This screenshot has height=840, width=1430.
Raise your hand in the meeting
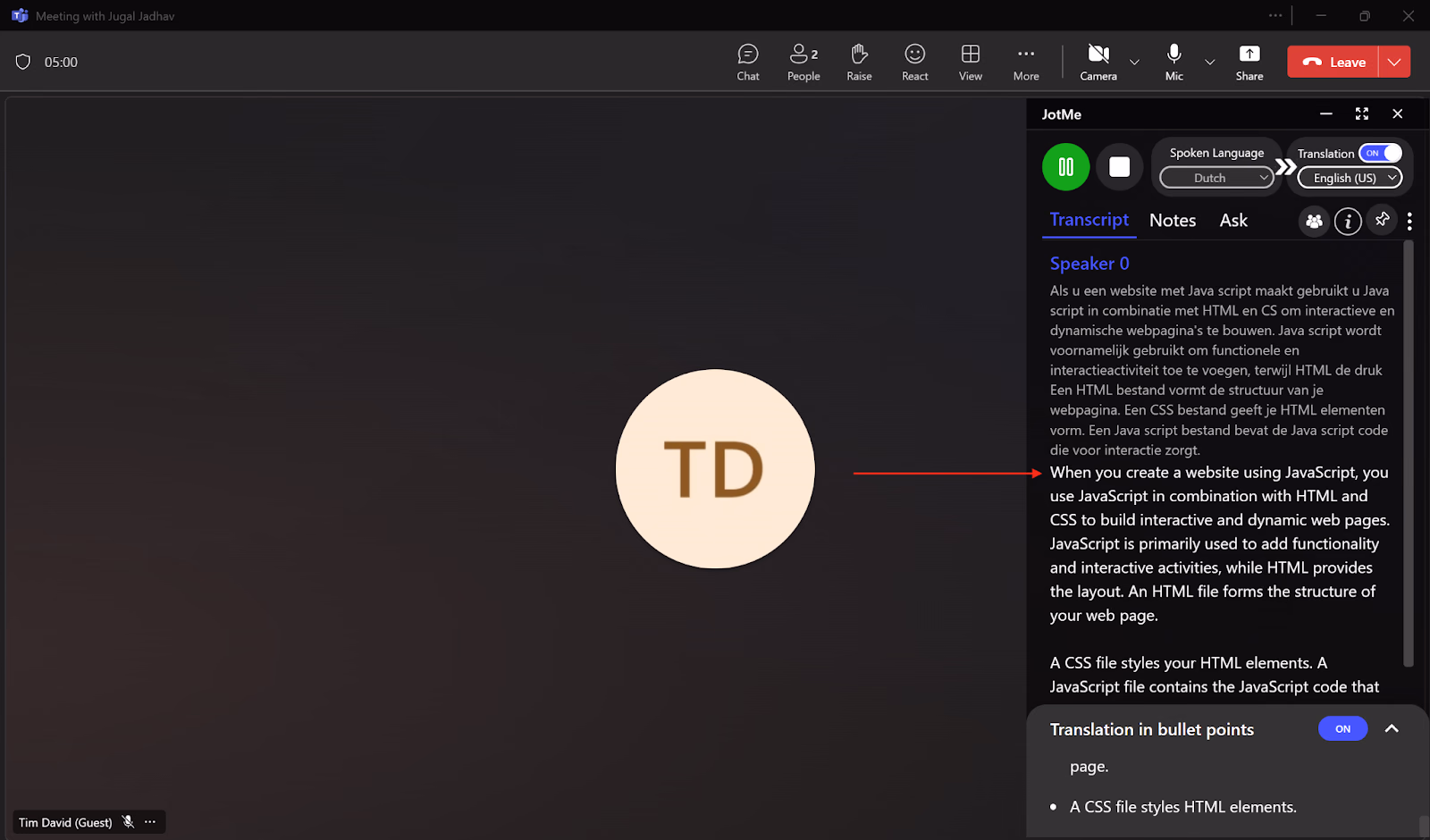[x=859, y=63]
